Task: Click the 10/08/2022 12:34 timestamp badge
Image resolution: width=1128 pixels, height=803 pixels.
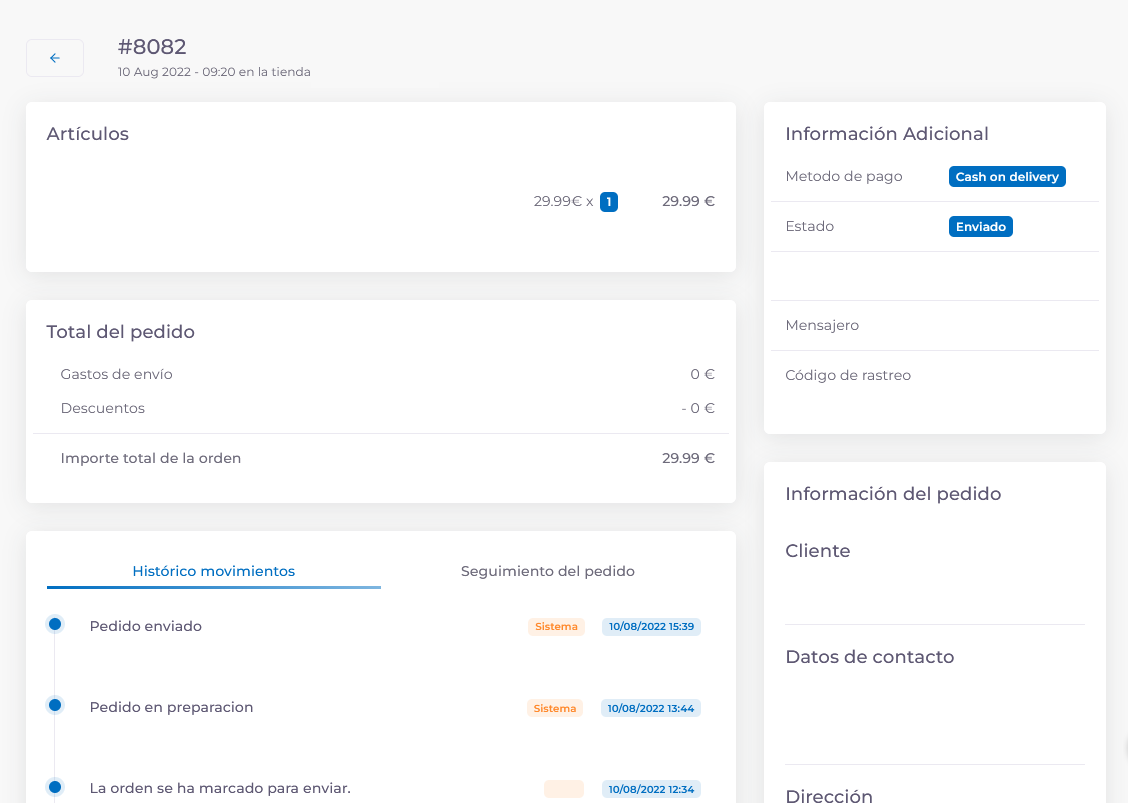Action: point(651,789)
